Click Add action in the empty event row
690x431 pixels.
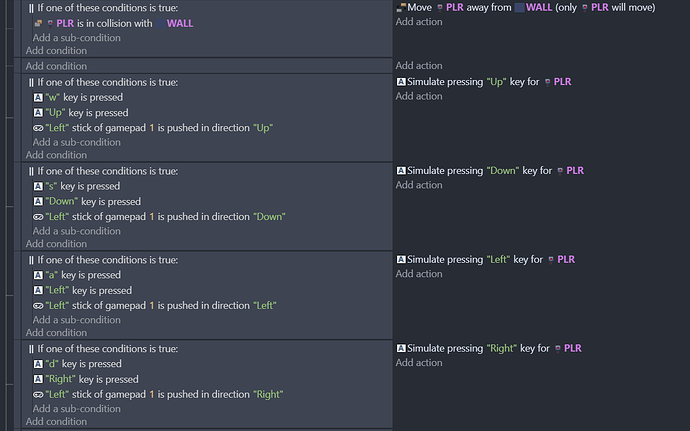pyautogui.click(x=418, y=66)
